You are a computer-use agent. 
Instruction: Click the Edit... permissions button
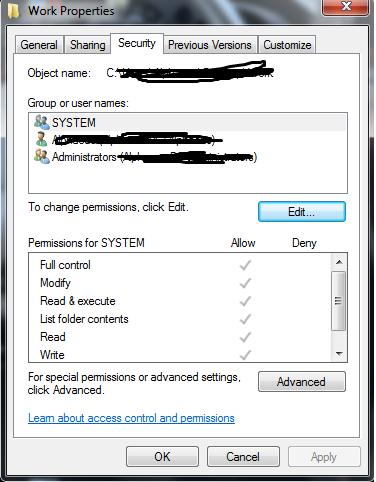302,212
